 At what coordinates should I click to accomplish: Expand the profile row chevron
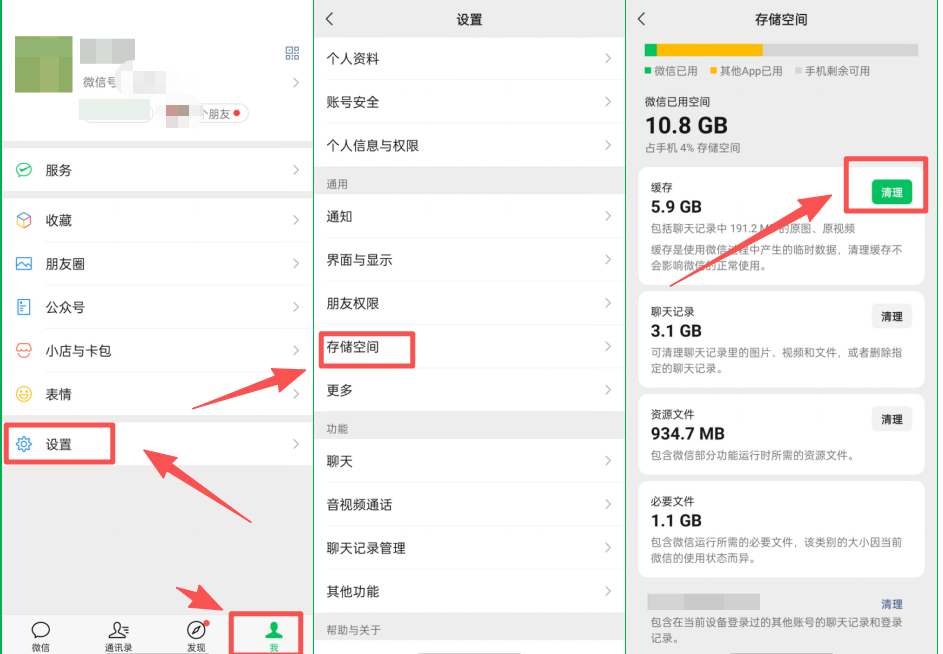(296, 82)
